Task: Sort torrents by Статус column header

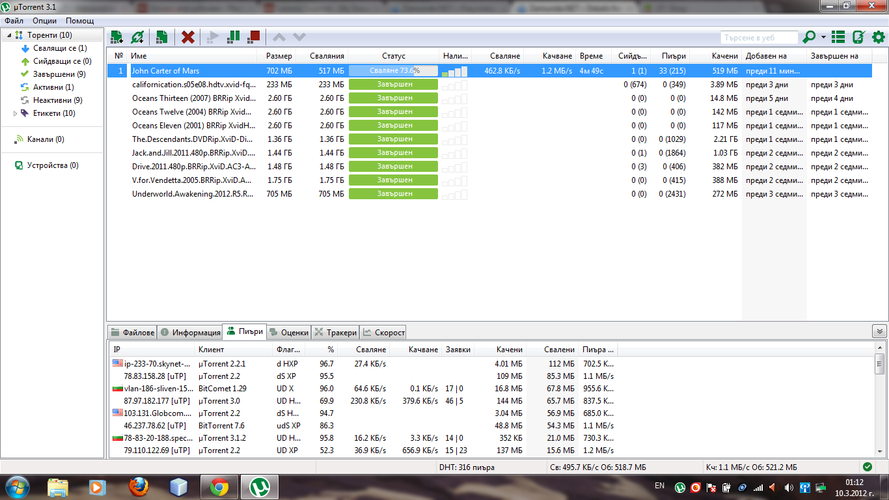Action: tap(393, 56)
